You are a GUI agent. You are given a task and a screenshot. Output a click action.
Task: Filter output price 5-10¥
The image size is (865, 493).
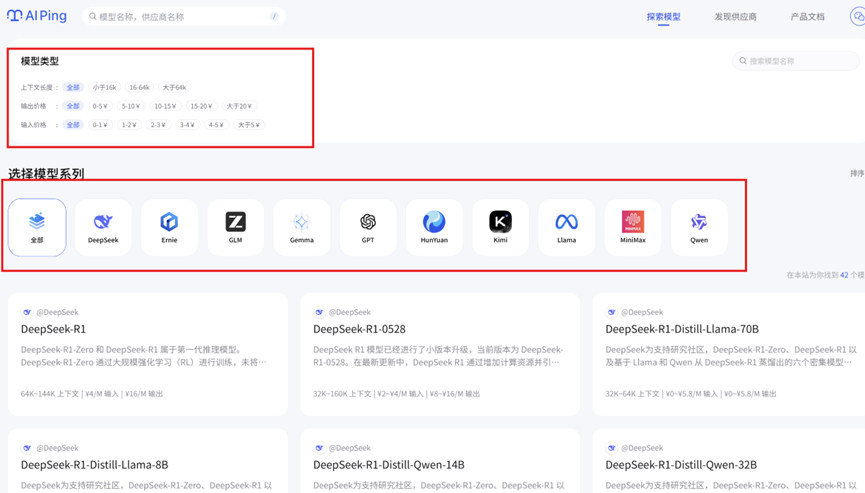point(131,106)
